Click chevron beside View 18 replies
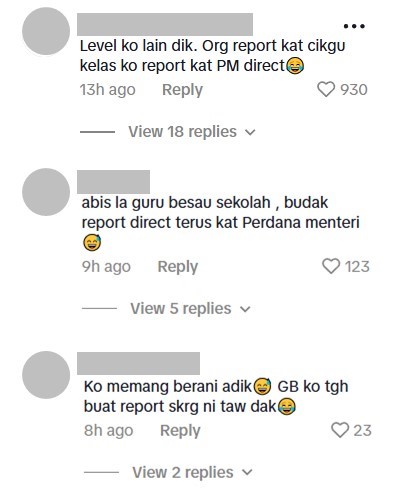Image resolution: width=405 pixels, height=502 pixels. 250,132
